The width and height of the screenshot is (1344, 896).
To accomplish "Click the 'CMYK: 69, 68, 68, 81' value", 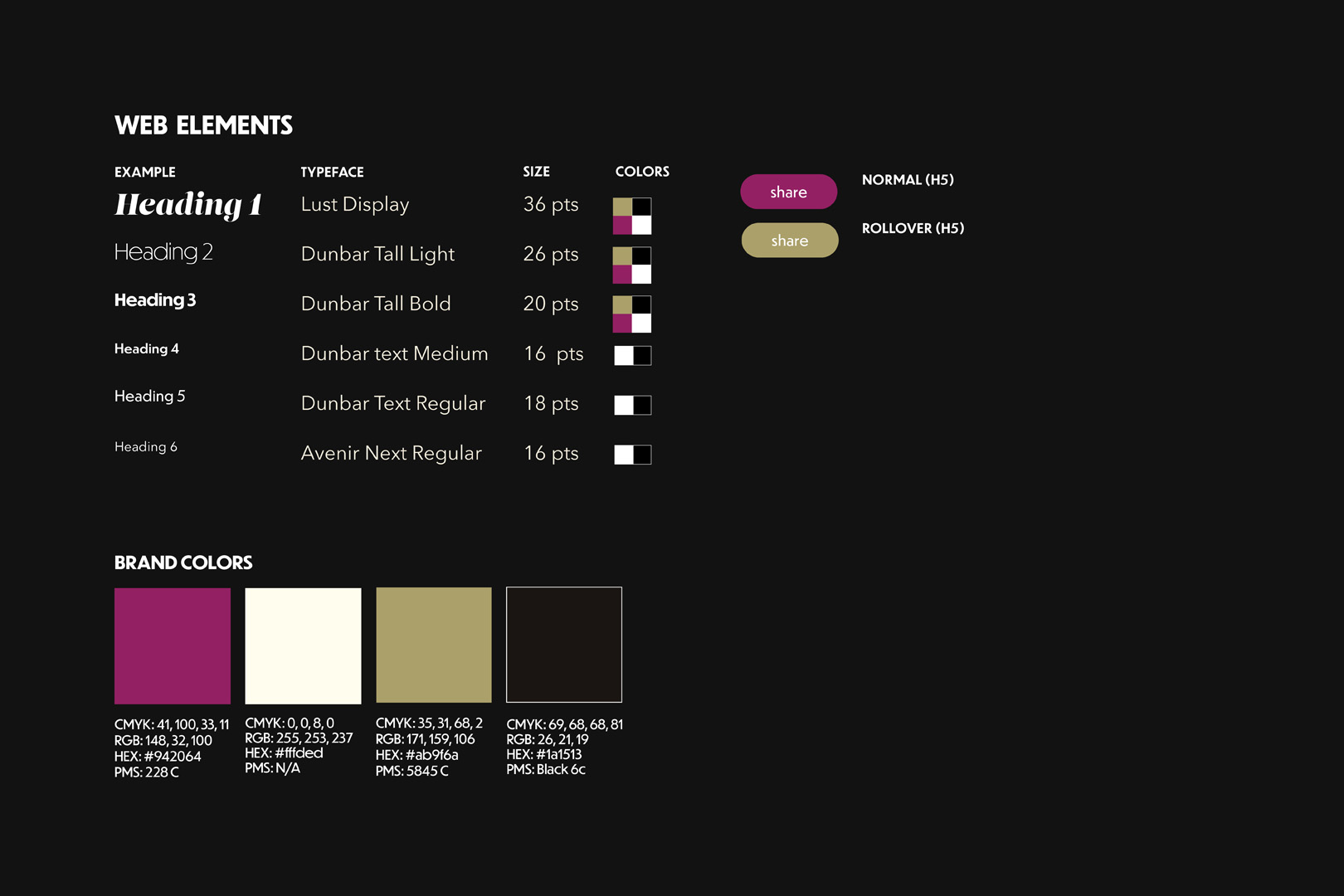I will coord(565,725).
